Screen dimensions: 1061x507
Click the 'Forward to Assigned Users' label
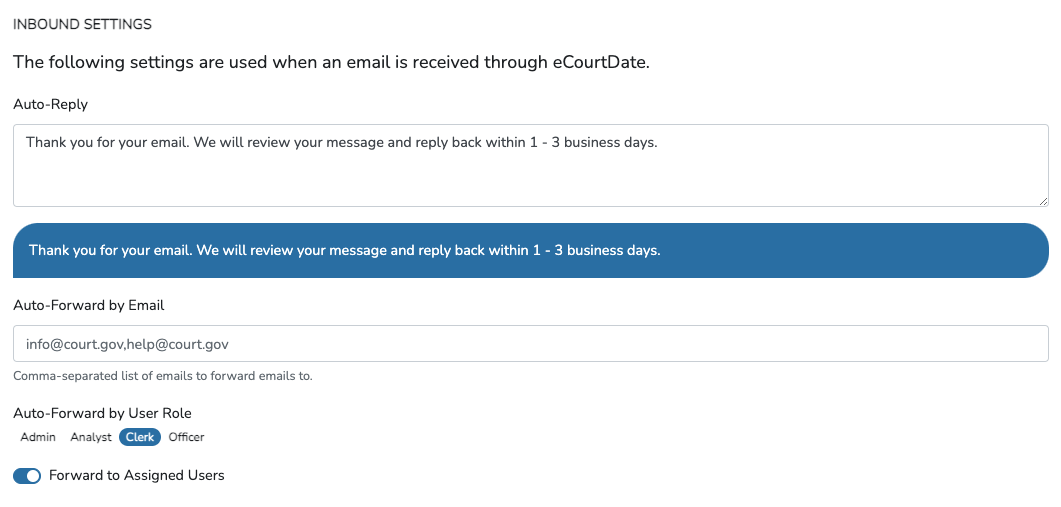tap(136, 476)
